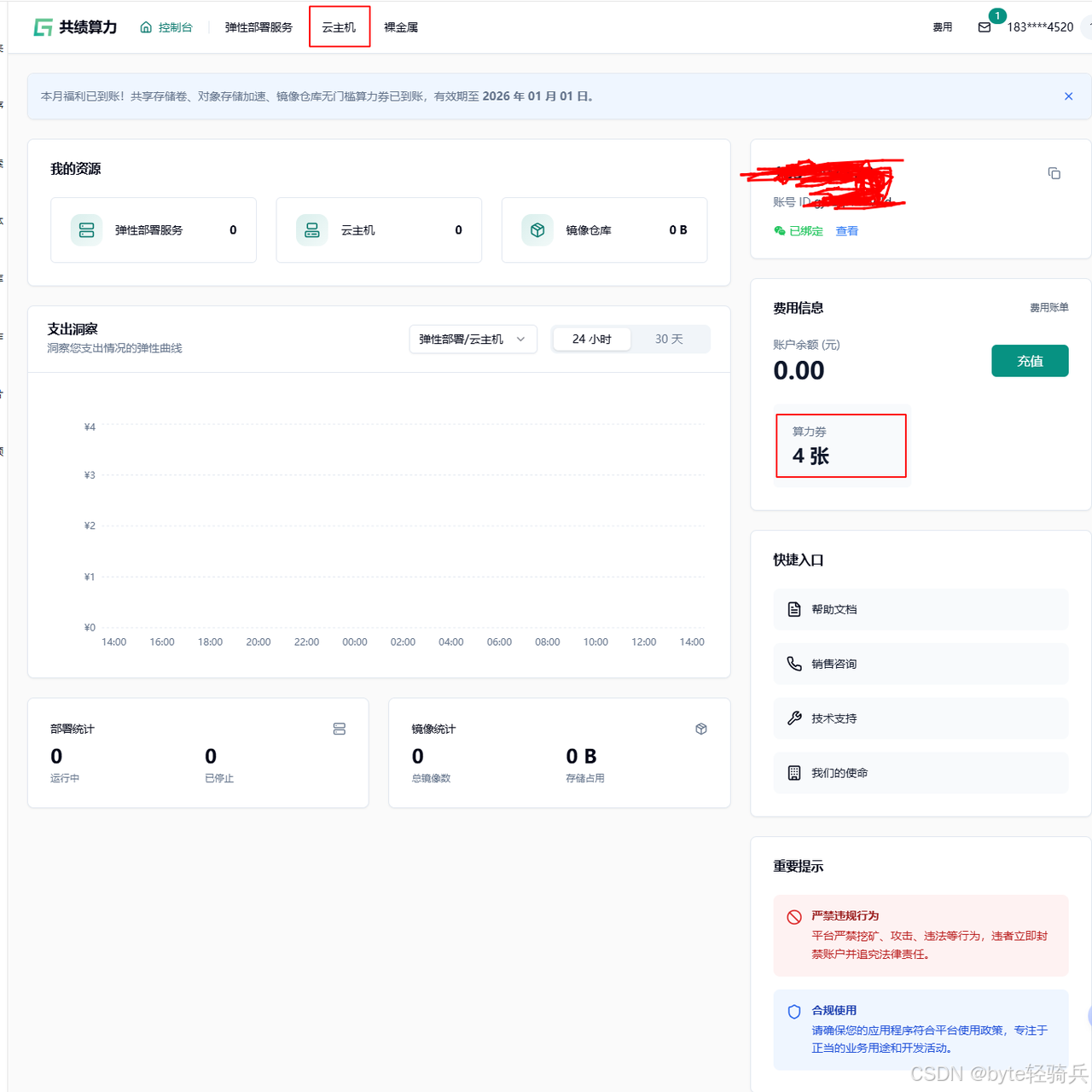Open the 算力券 4 张 card
Image resolution: width=1092 pixels, height=1092 pixels.
840,445
